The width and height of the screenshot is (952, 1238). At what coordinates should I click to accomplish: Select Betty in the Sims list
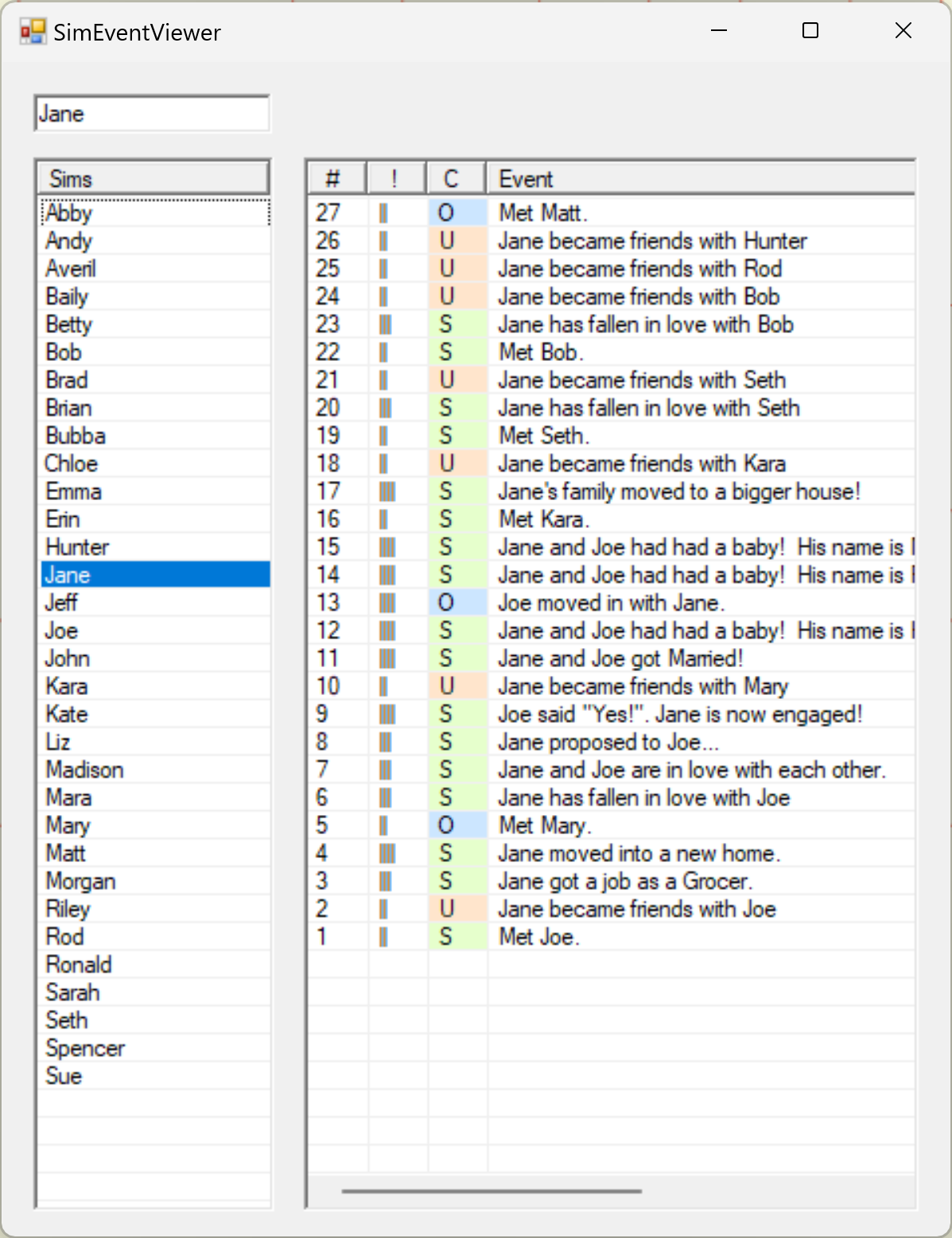click(155, 324)
